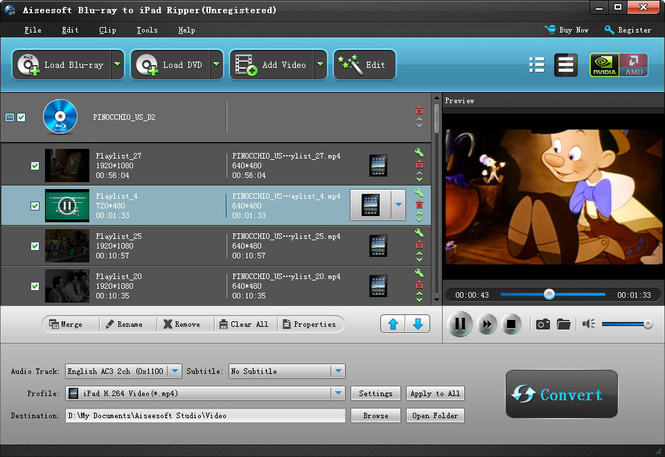
Task: Uncheck the Playlist_27 checkbox
Action: coord(35,166)
